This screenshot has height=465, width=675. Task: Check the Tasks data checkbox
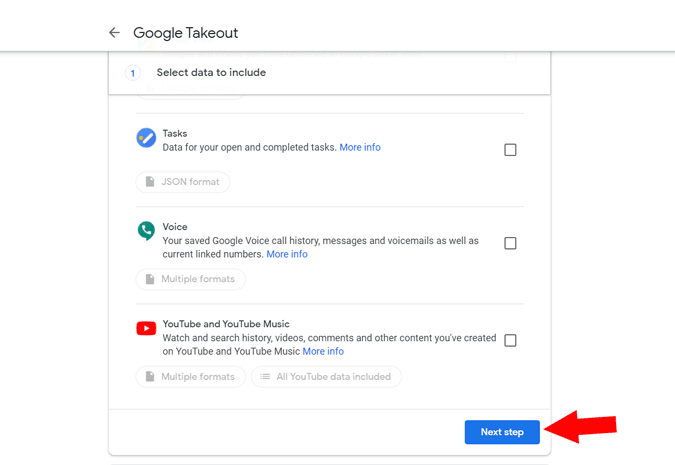(x=510, y=150)
